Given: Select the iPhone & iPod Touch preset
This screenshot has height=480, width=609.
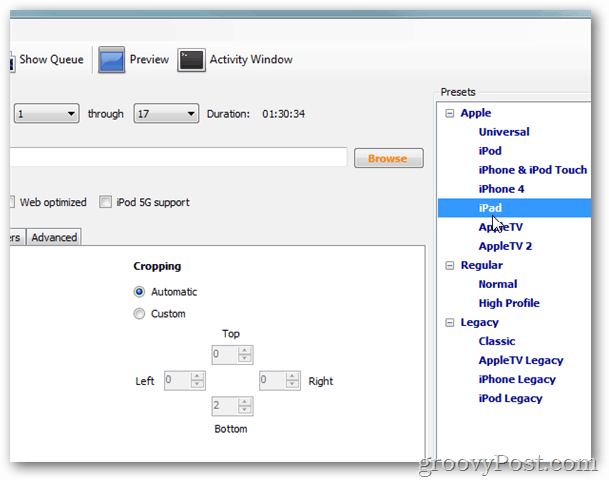Looking at the screenshot, I should [x=532, y=170].
